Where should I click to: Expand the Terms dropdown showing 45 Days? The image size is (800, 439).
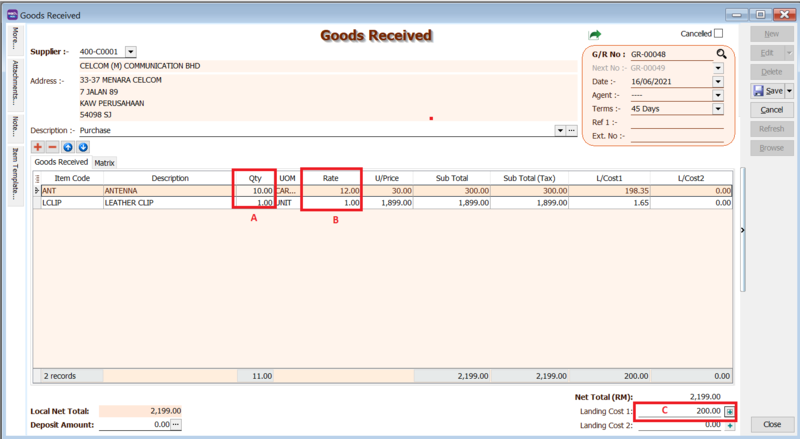coord(718,109)
